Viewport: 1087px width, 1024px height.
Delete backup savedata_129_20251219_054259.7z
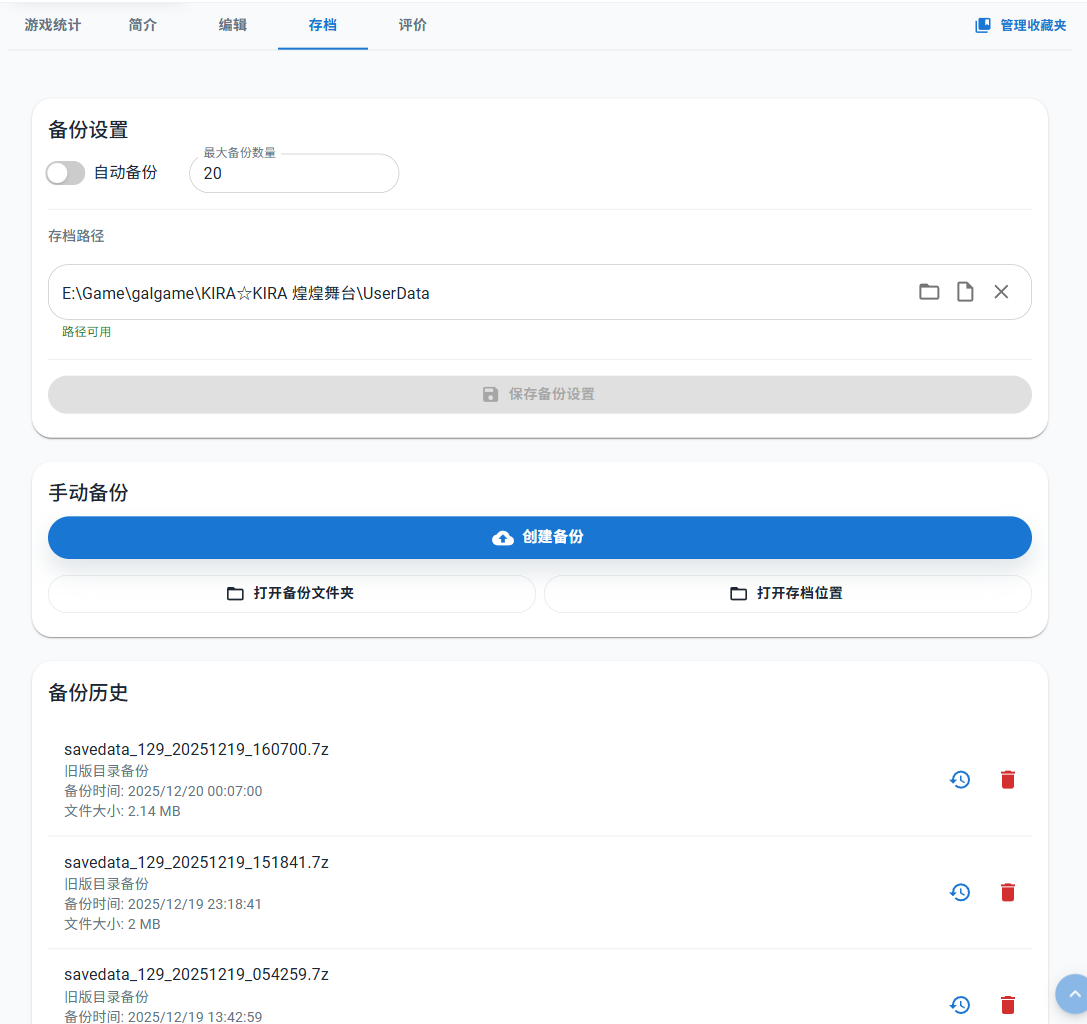[1008, 1005]
